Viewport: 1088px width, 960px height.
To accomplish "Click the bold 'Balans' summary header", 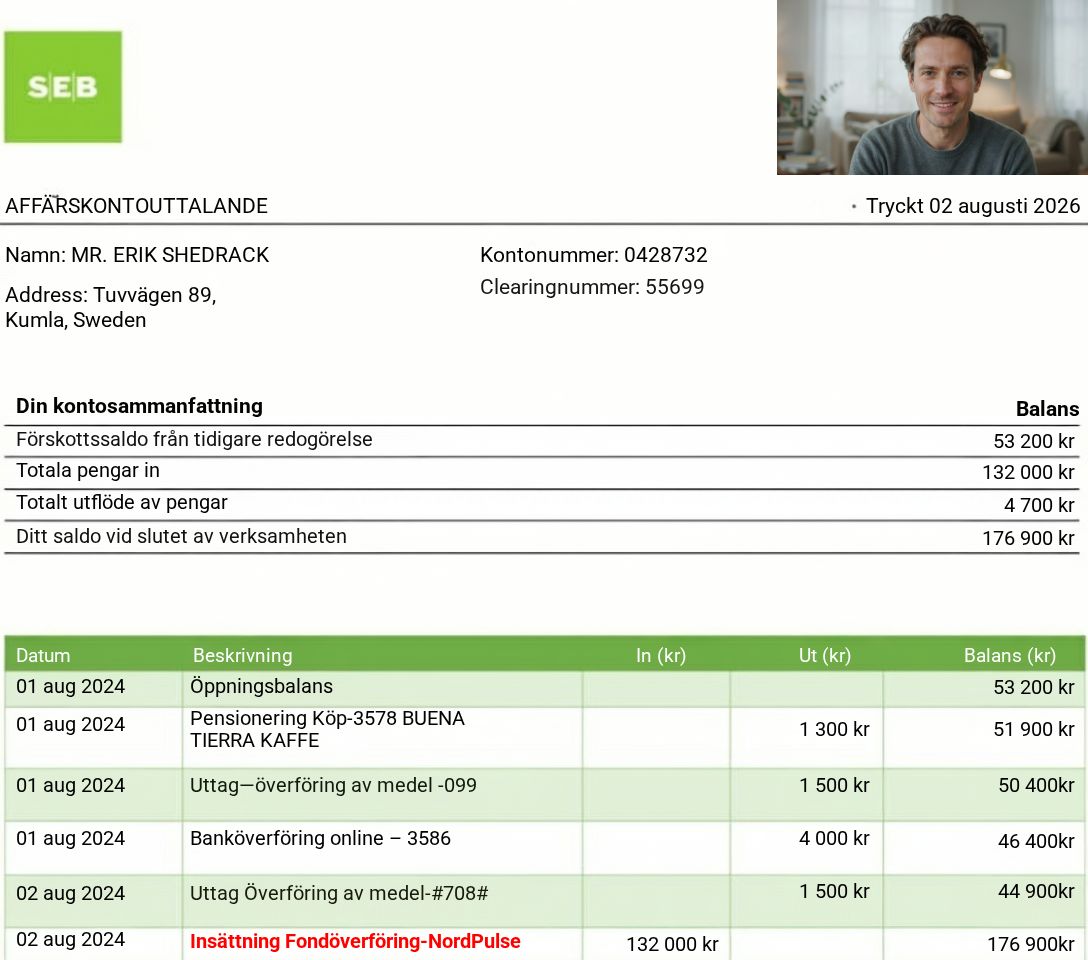I will click(1047, 409).
